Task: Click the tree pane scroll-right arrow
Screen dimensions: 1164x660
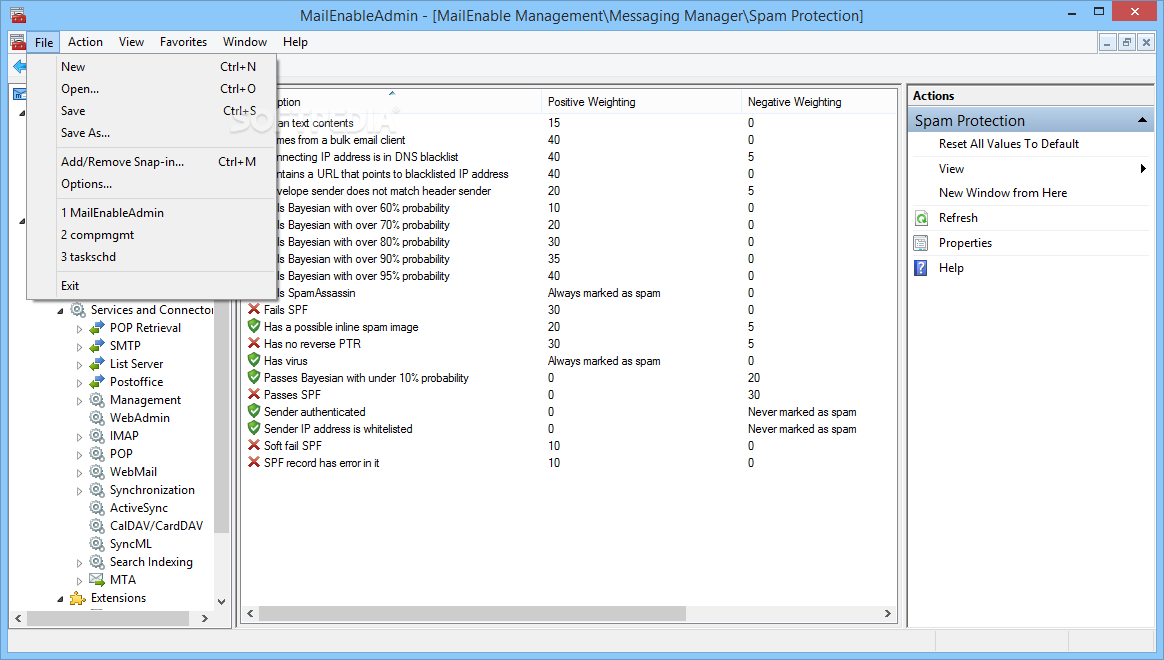Action: coord(205,618)
